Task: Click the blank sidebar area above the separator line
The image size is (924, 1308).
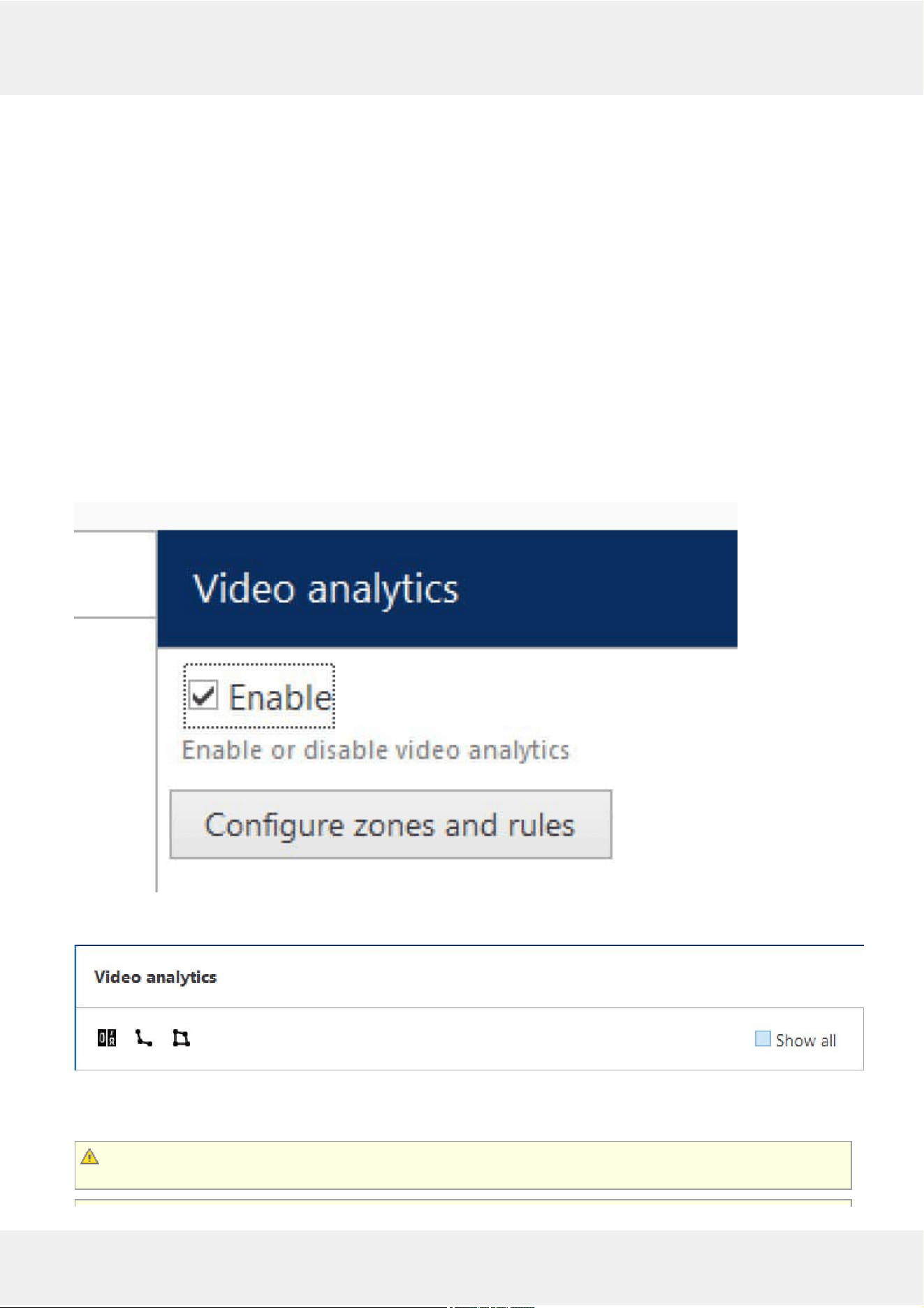Action: tap(115, 574)
